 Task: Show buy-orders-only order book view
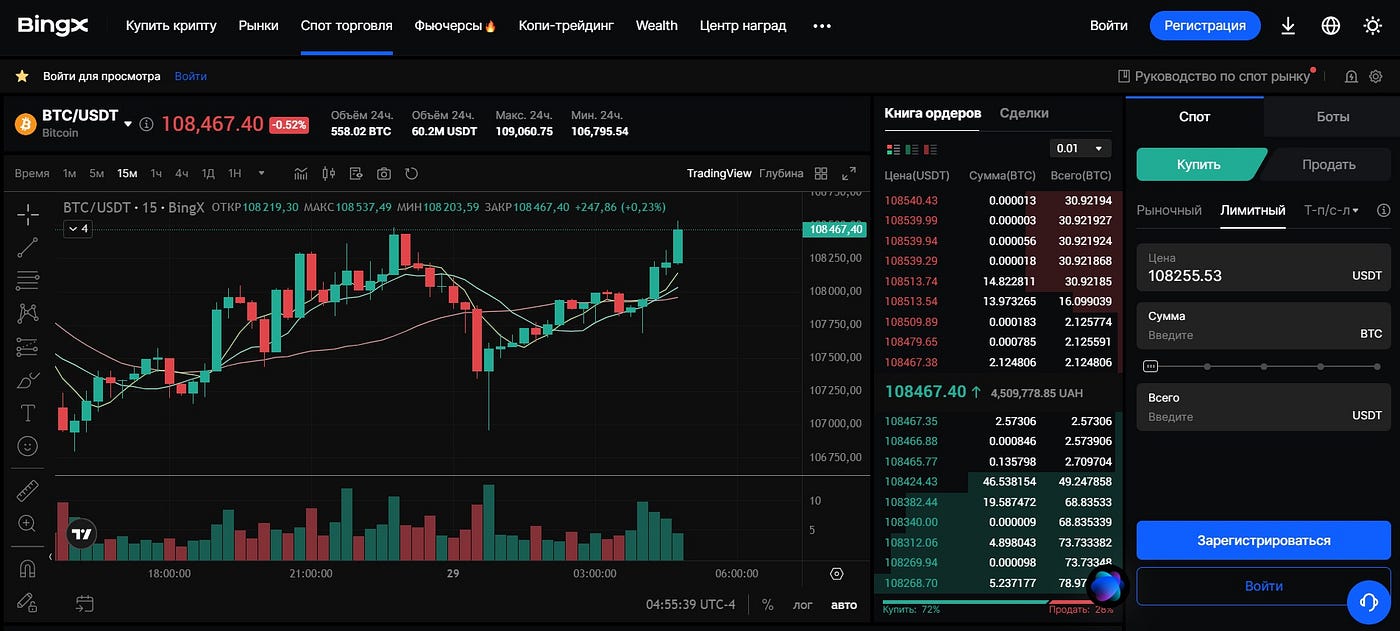coord(912,149)
